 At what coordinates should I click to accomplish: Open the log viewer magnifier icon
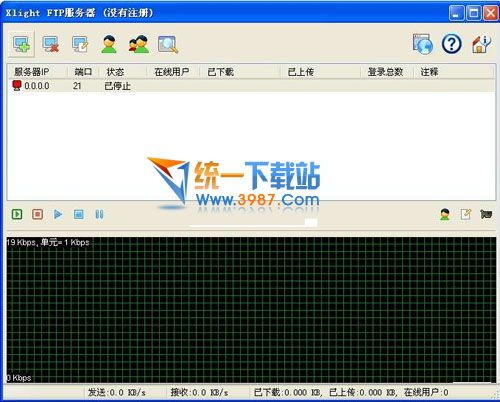coord(168,44)
